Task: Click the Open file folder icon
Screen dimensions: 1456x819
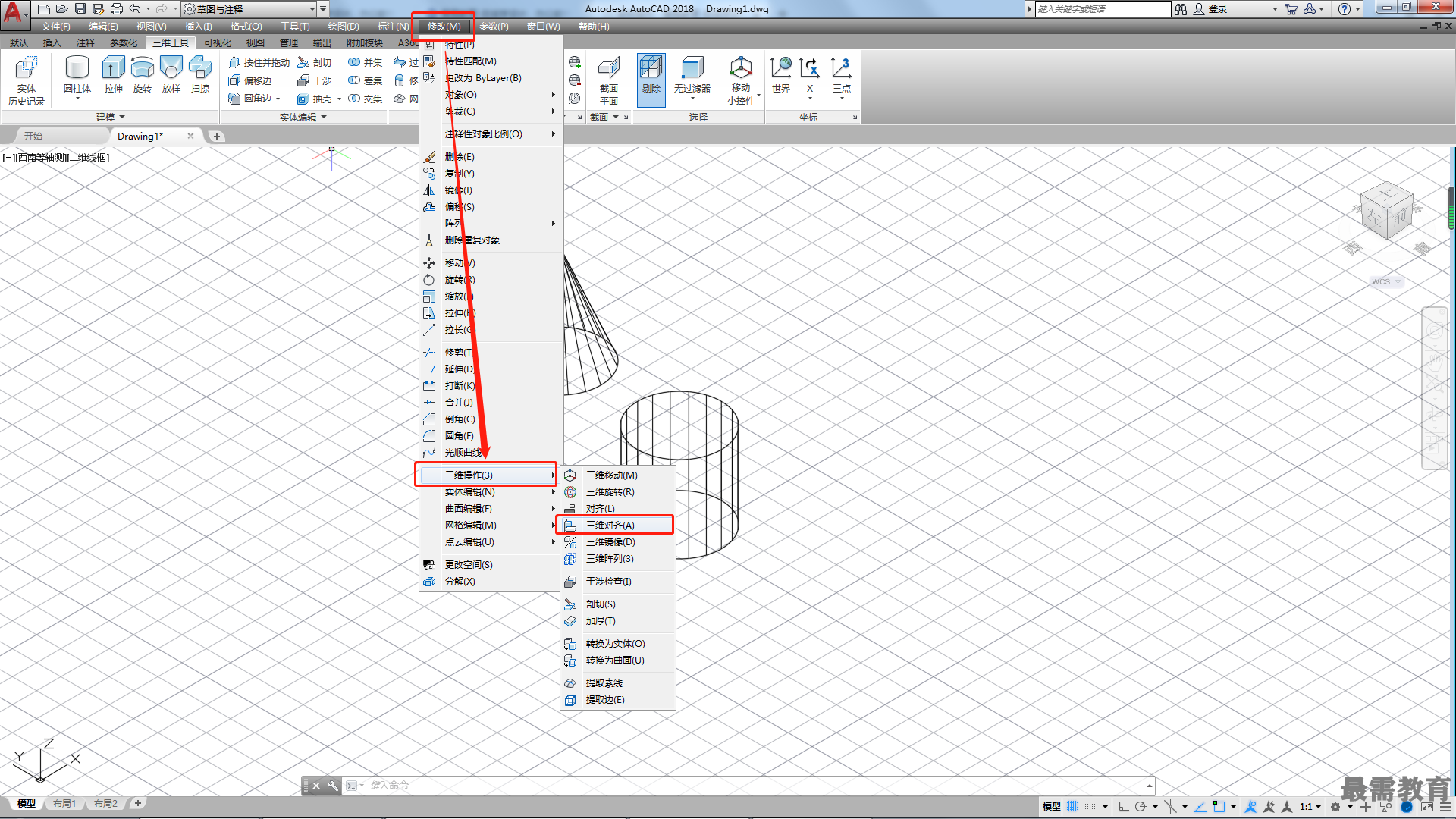Action: click(62, 9)
